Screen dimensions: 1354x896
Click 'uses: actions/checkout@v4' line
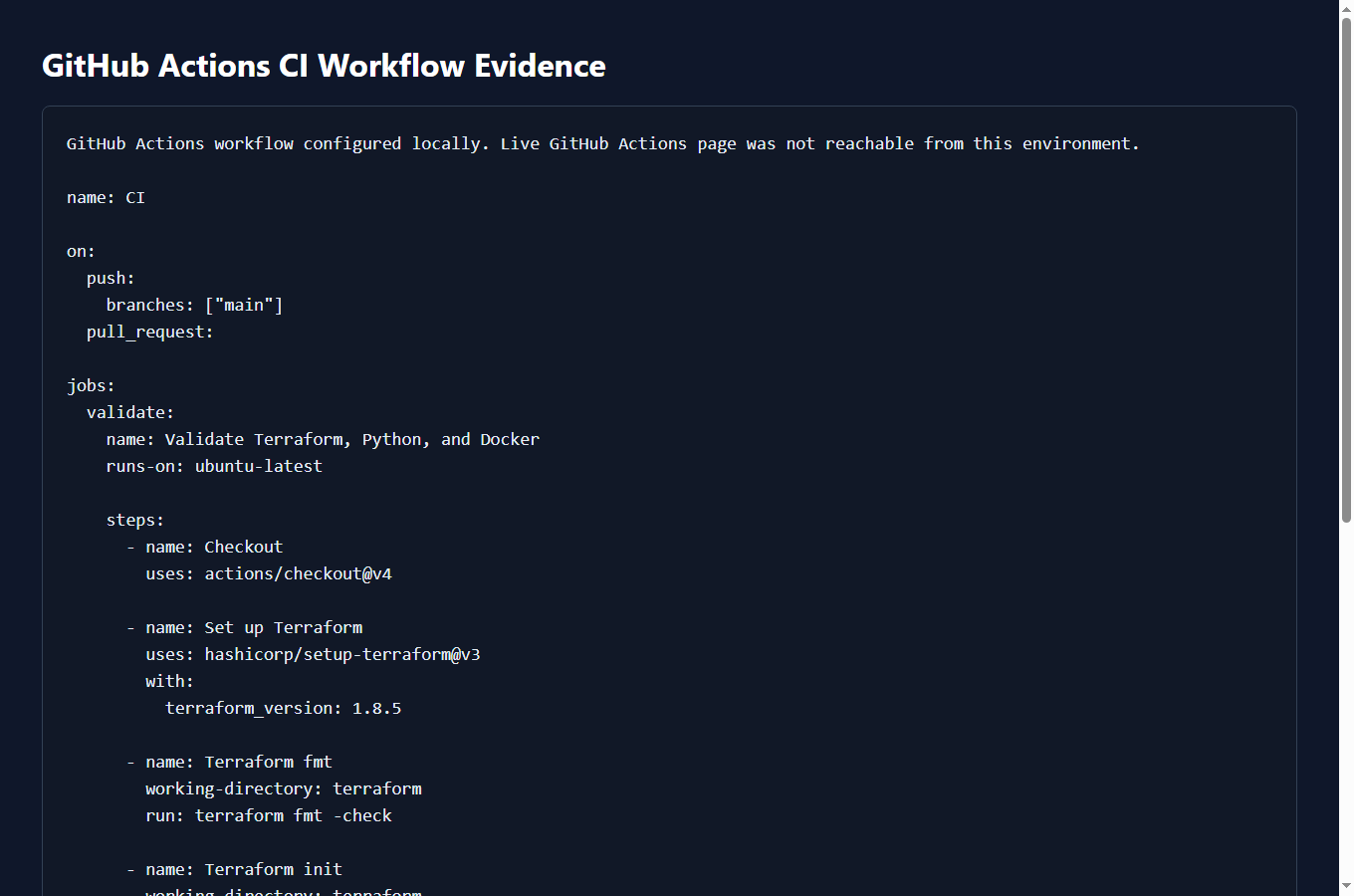pyautogui.click(x=269, y=574)
